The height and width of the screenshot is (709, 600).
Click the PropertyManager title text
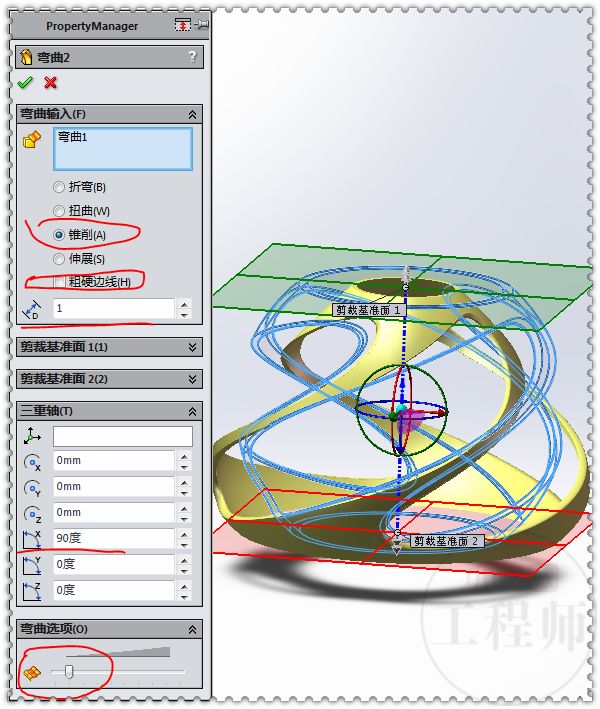(92, 26)
